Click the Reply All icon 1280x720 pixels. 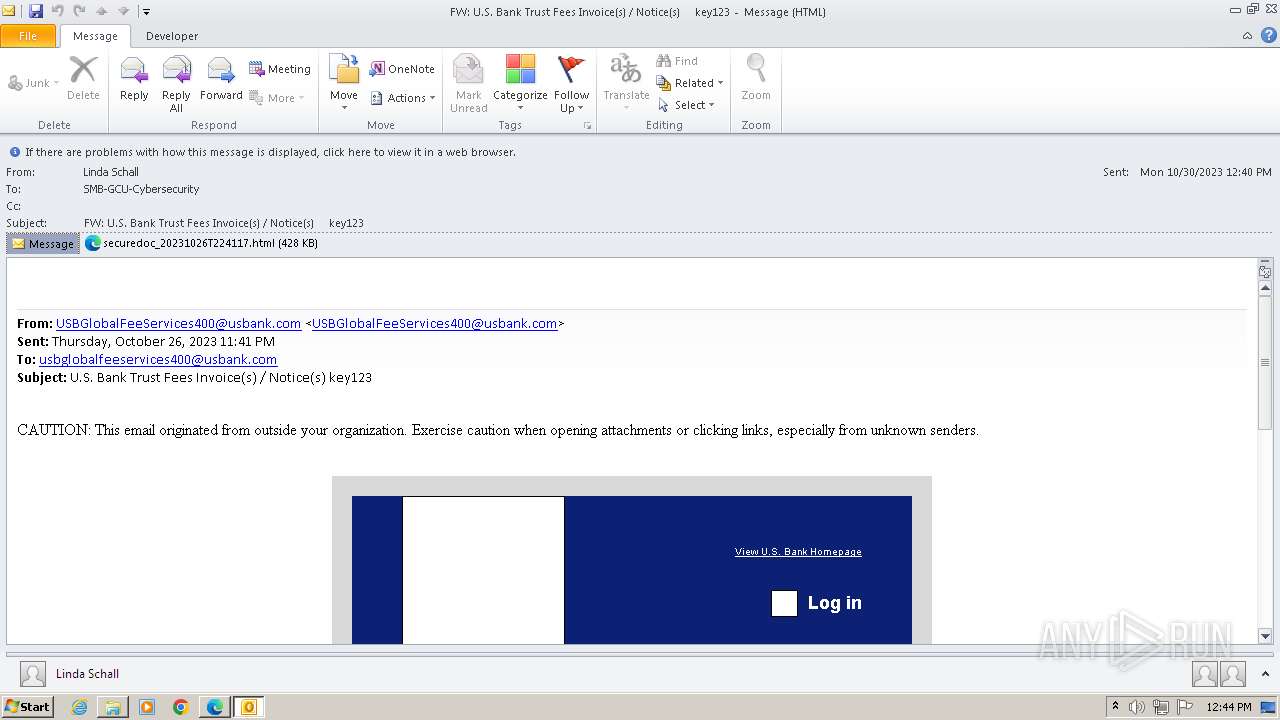176,83
